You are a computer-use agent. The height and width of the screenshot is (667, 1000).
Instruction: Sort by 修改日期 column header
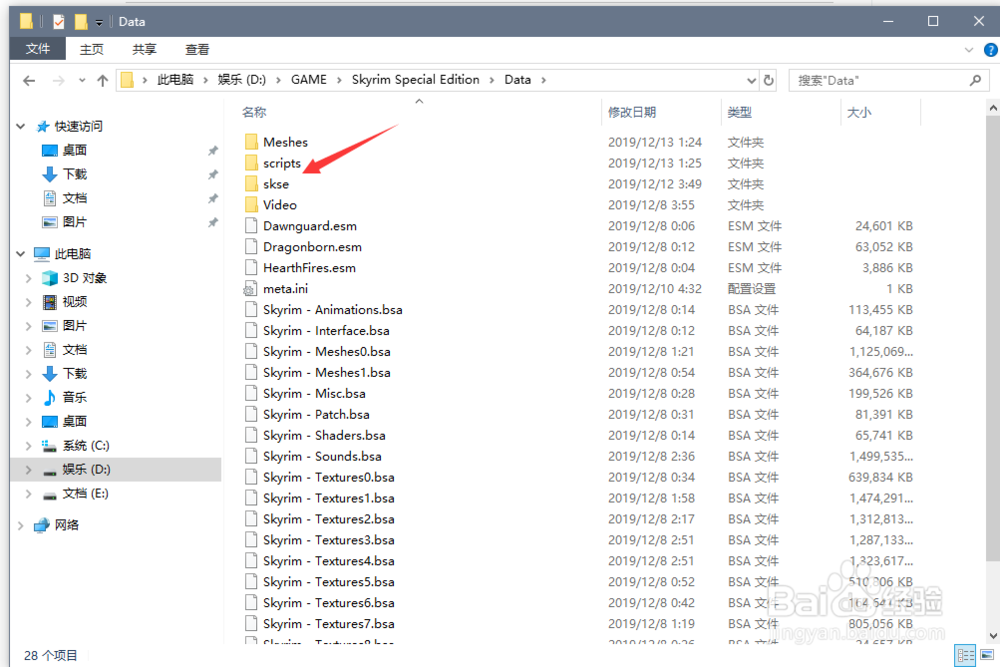tap(632, 112)
